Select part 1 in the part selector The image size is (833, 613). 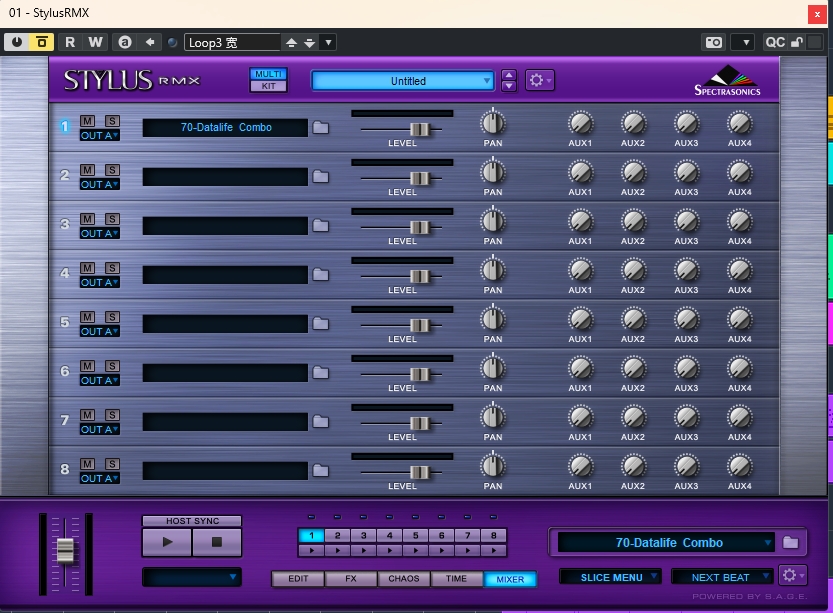click(311, 535)
